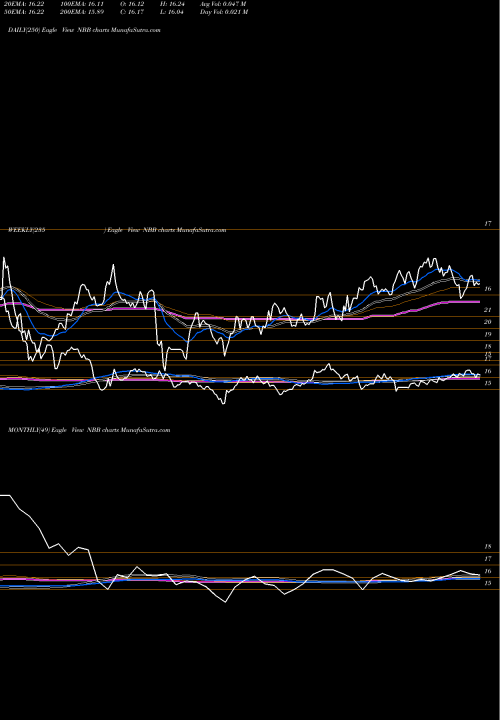Click the Day Vol 0.021 M text
The height and width of the screenshot is (720, 500).
(224, 12)
